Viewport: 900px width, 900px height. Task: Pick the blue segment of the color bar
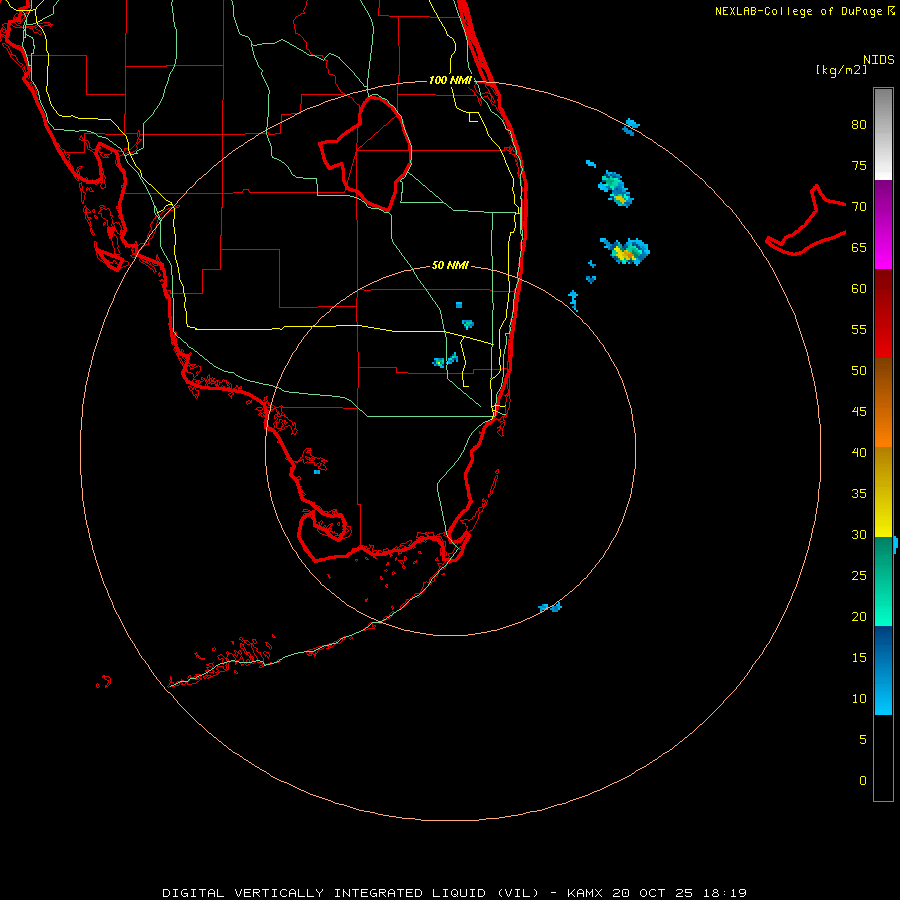(883, 670)
